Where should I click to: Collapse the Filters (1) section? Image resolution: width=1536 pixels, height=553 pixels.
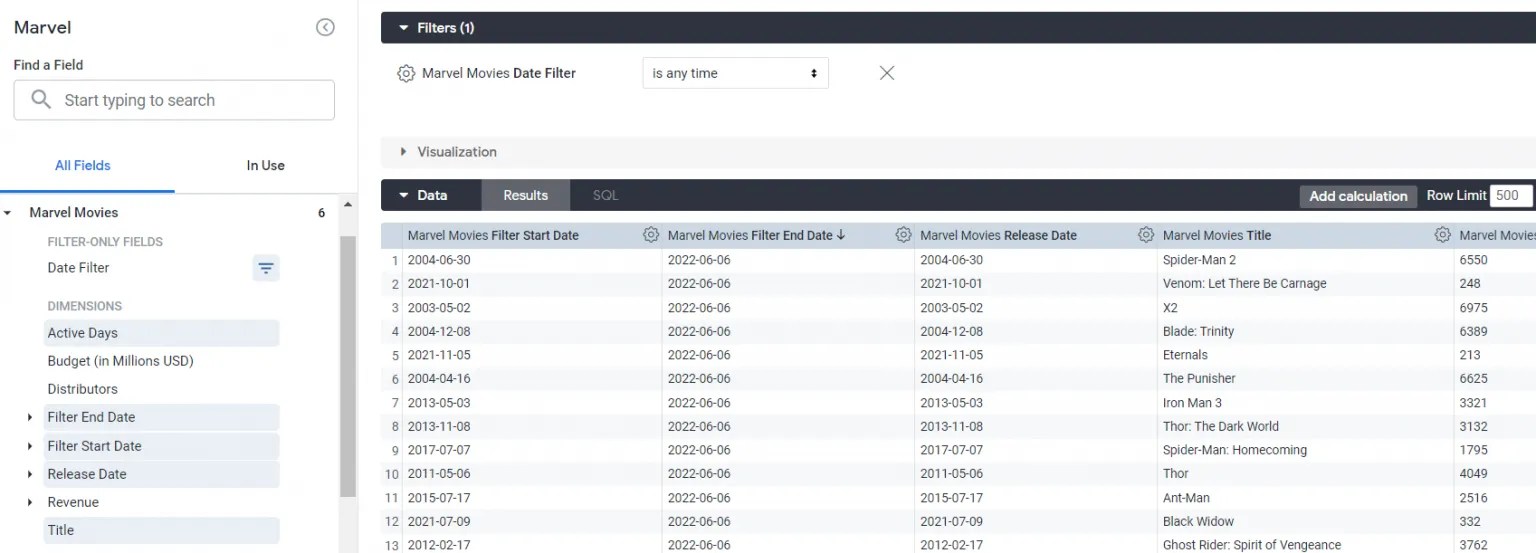(404, 28)
